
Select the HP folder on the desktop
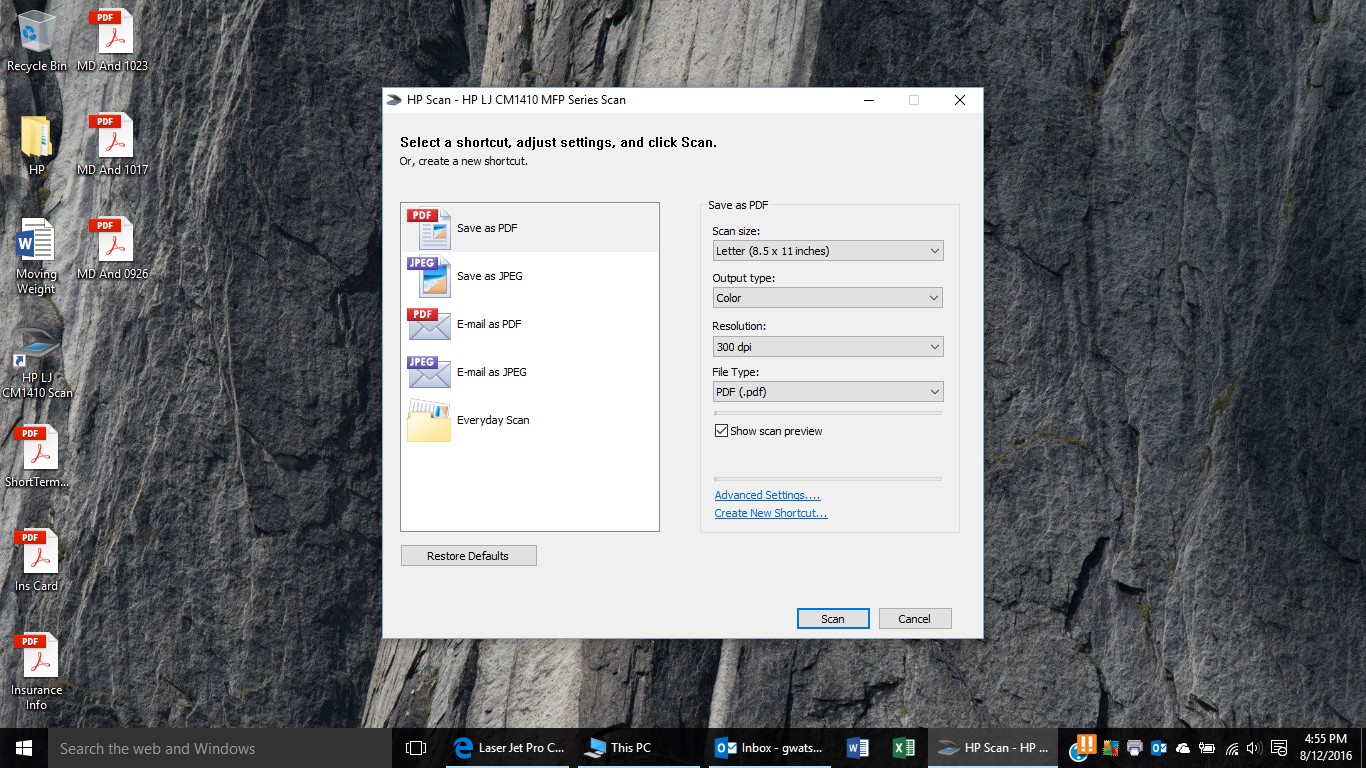tap(37, 145)
